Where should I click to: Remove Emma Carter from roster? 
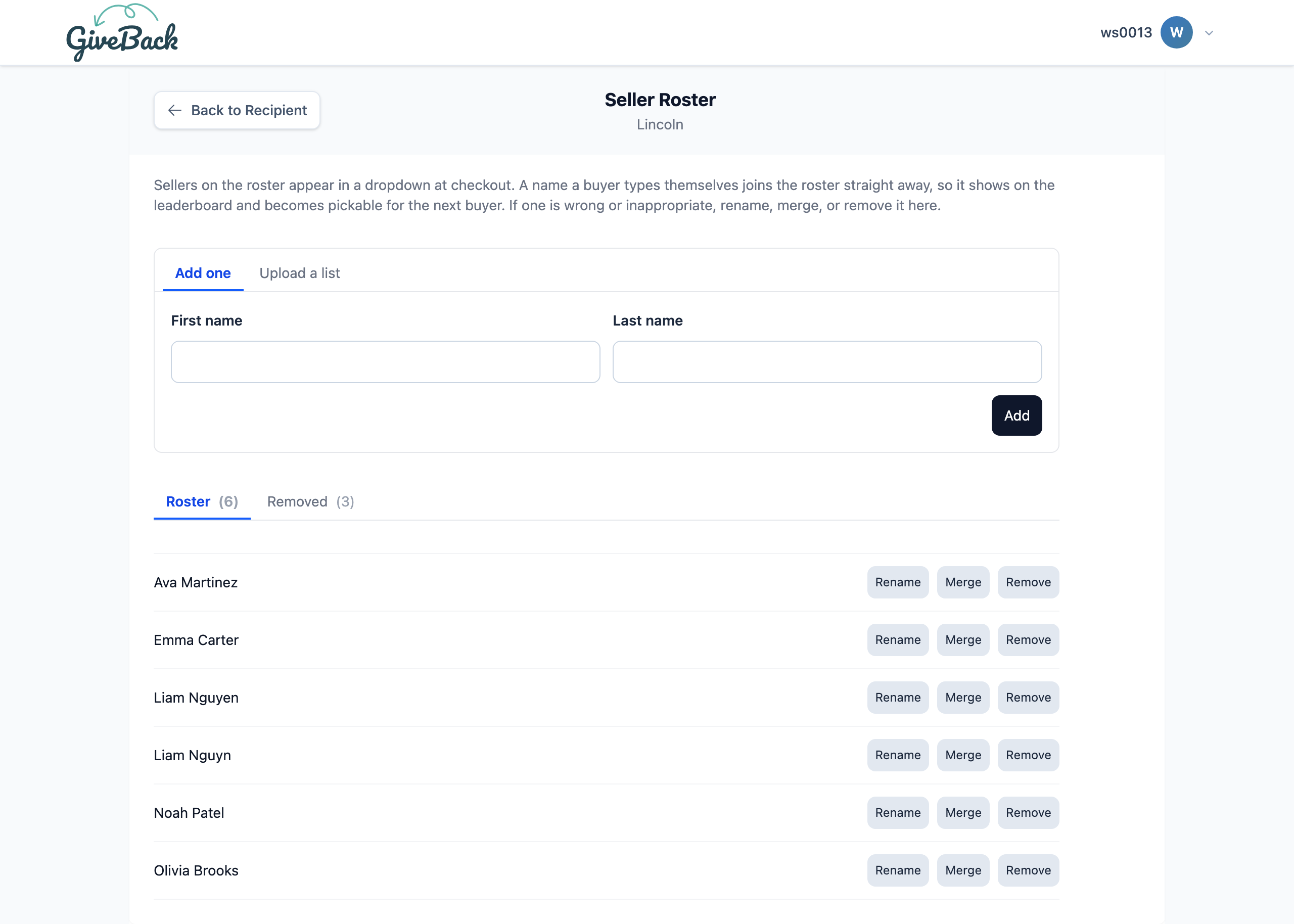coord(1028,639)
